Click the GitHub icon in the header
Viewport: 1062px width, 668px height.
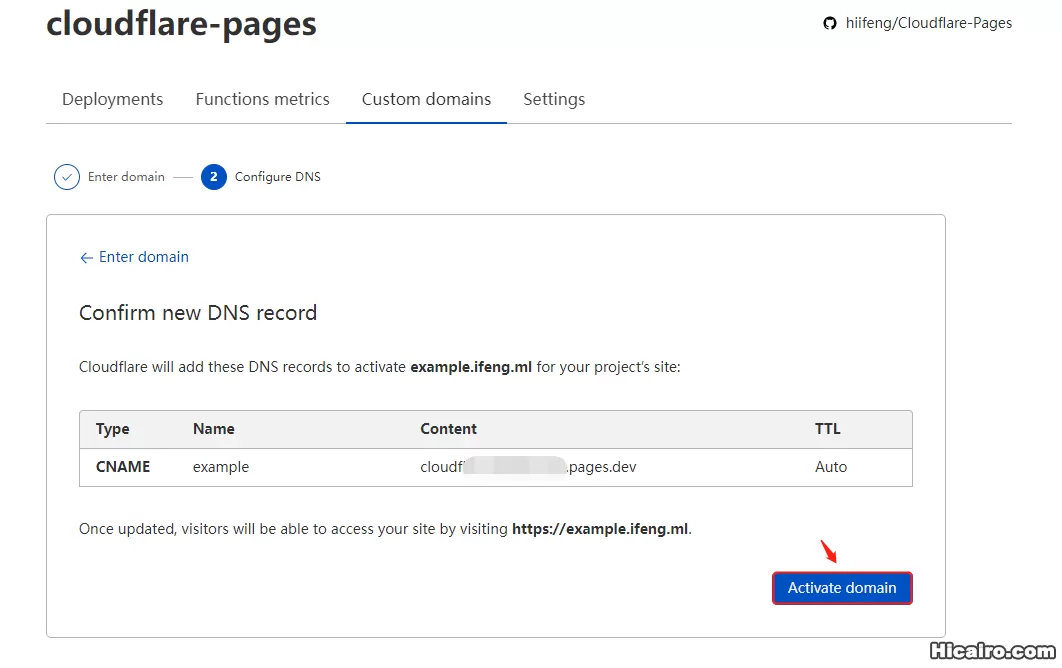click(830, 22)
